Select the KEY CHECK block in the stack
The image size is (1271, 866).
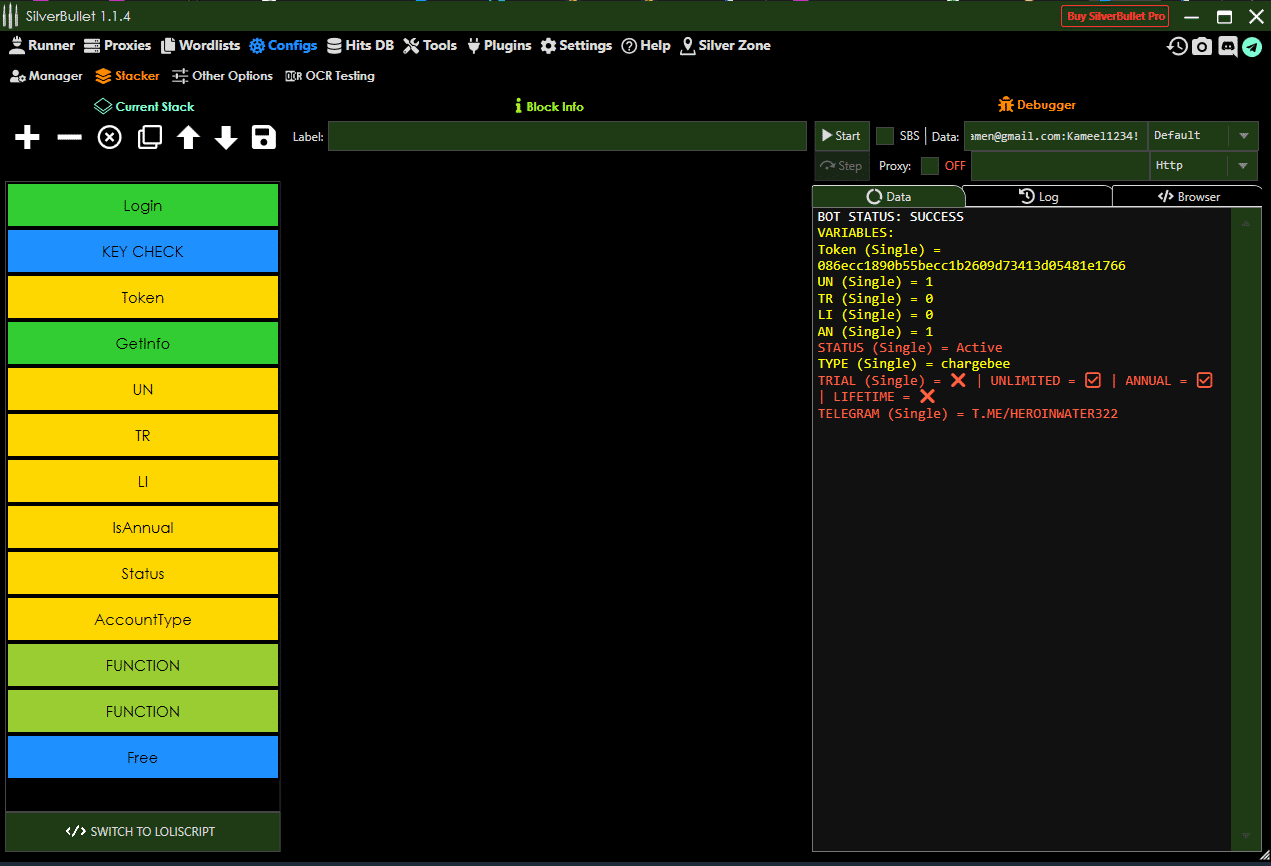(x=142, y=252)
